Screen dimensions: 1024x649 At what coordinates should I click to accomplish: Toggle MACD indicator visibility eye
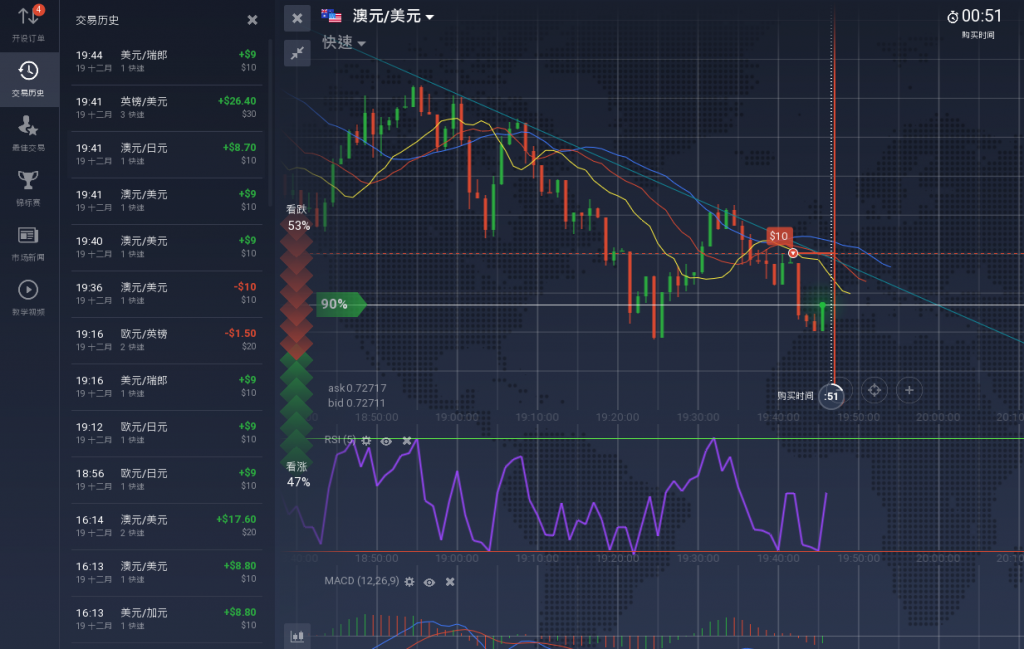point(429,581)
